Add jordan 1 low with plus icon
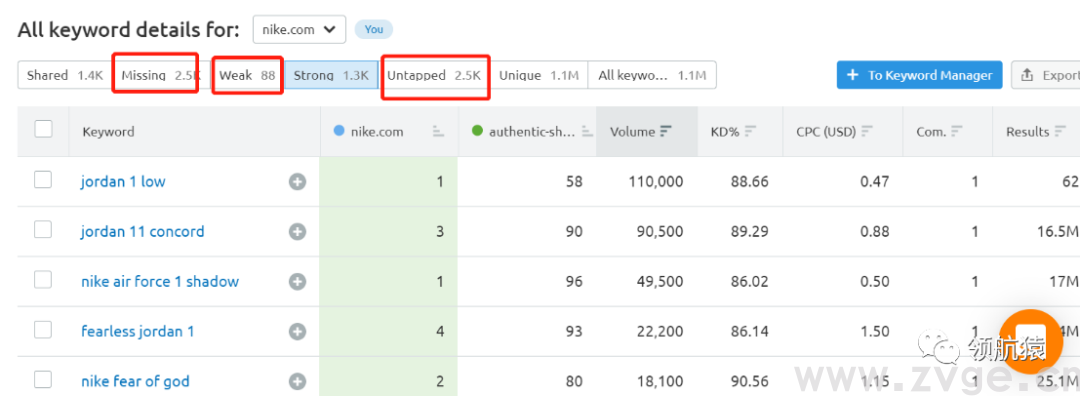Image resolution: width=1080 pixels, height=396 pixels. tap(298, 182)
